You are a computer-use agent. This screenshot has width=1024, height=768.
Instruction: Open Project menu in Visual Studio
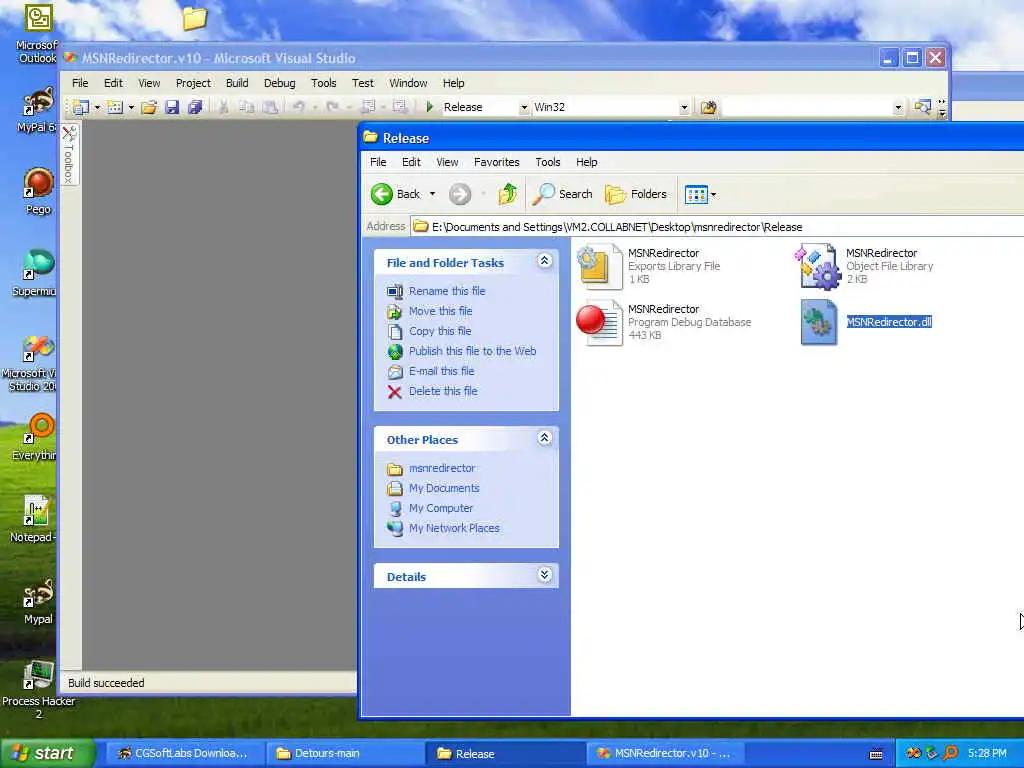[193, 83]
